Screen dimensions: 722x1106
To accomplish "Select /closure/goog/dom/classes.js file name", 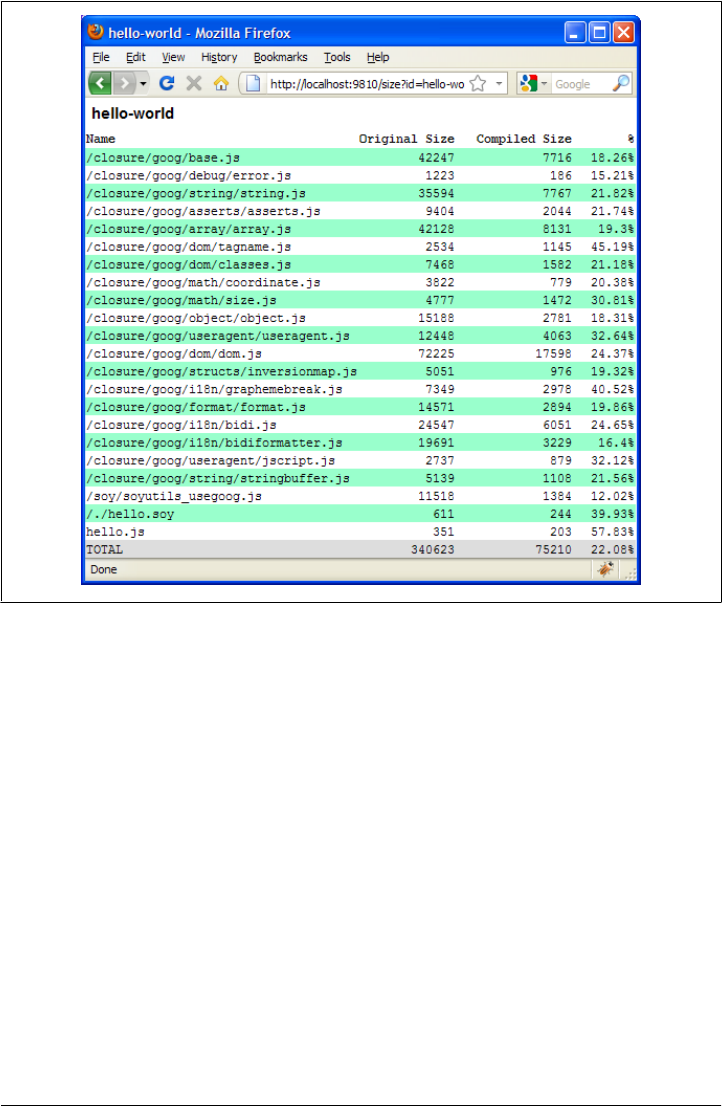I will click(x=188, y=265).
